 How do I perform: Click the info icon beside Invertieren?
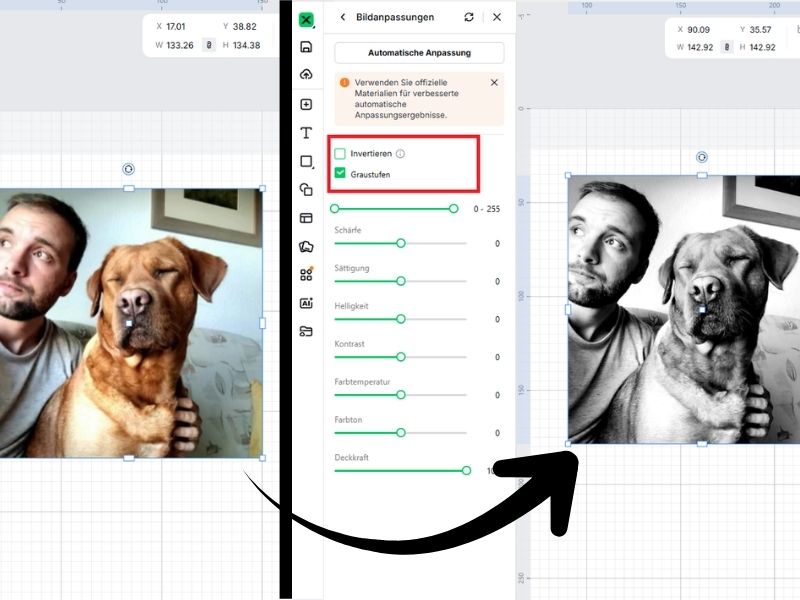pyautogui.click(x=401, y=154)
